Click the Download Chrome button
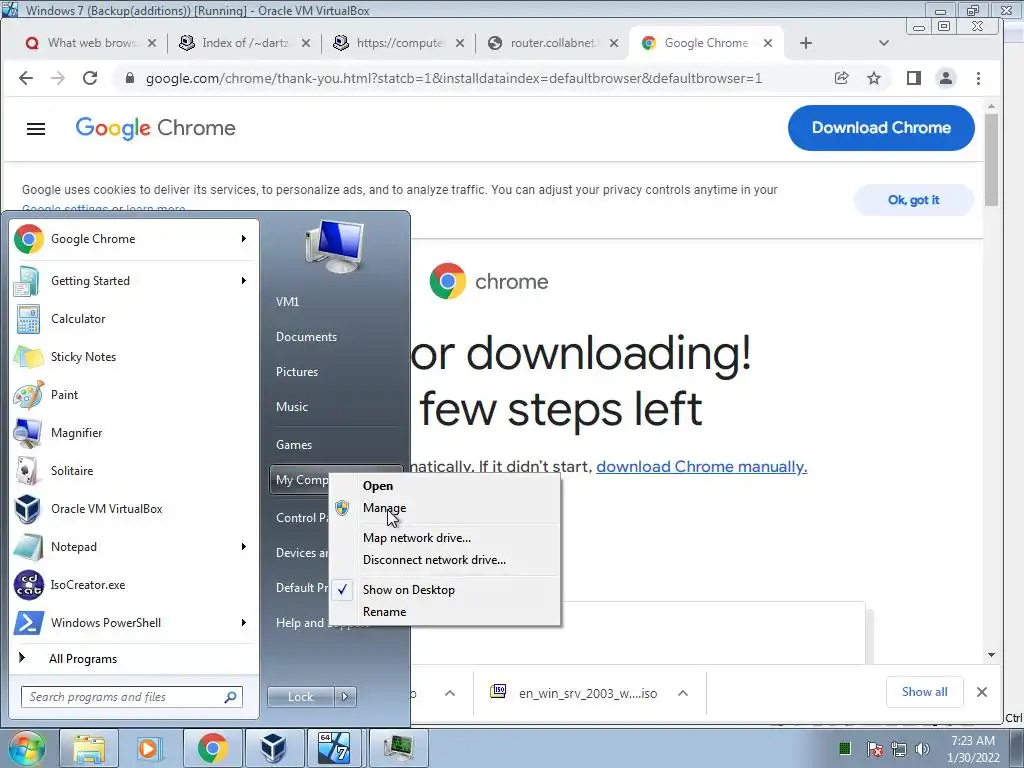The height and width of the screenshot is (768, 1024). click(881, 128)
